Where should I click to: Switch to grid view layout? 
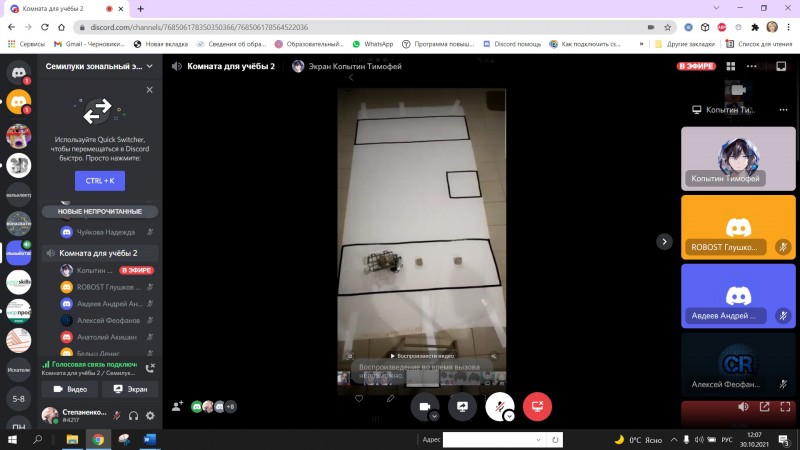coord(732,66)
